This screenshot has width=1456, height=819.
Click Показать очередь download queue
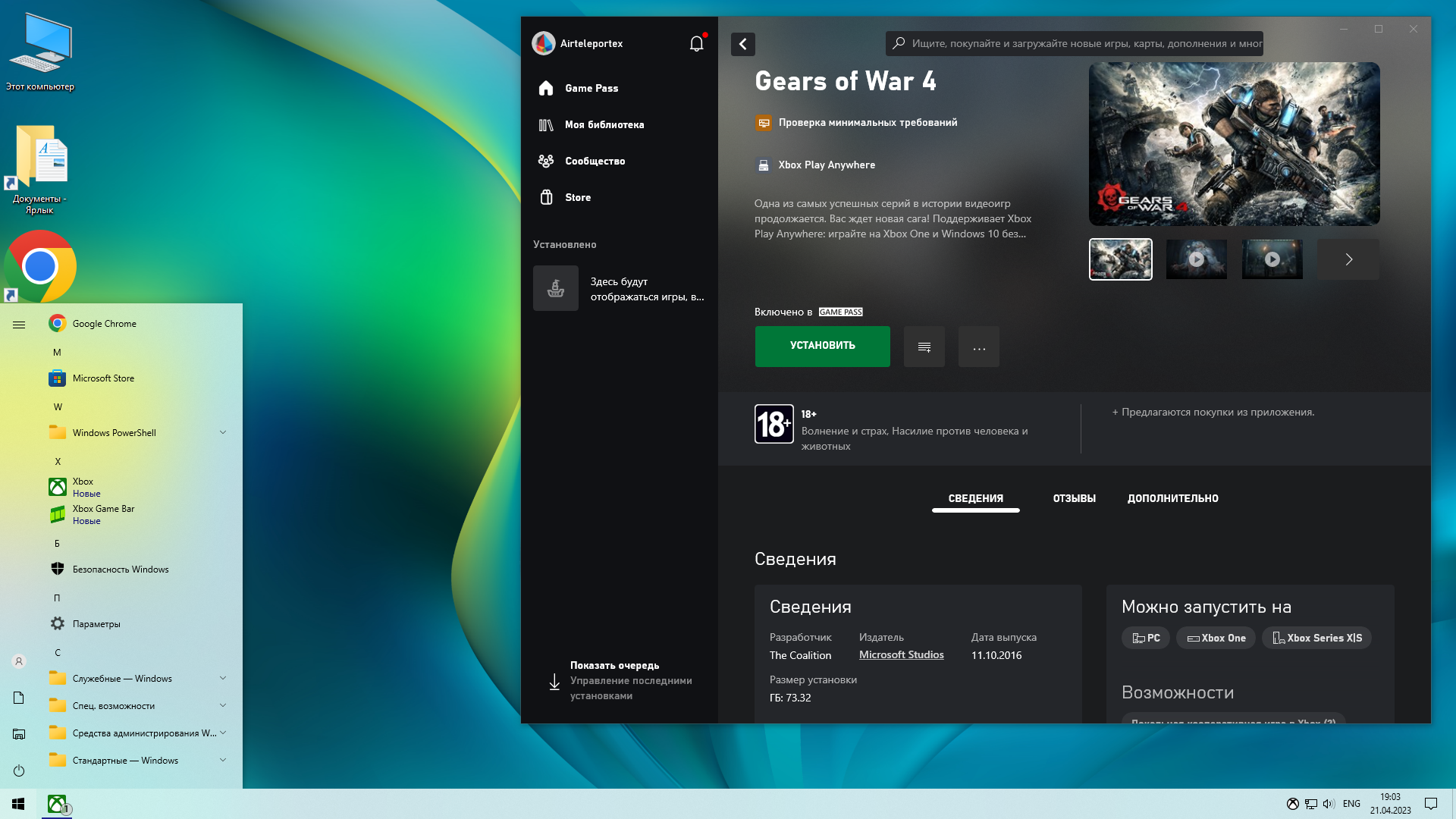[620, 680]
